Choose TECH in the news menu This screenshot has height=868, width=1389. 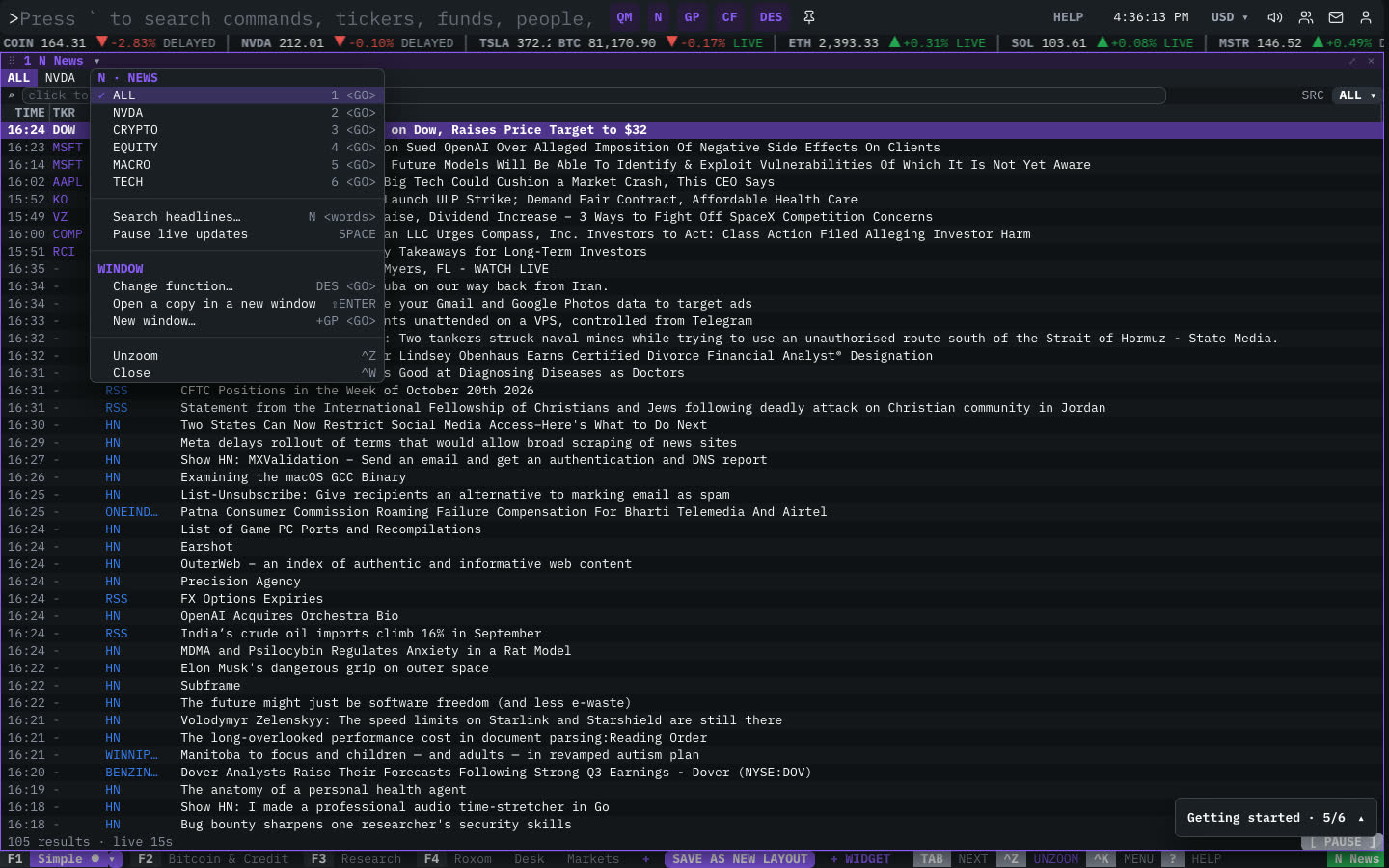pos(237,182)
